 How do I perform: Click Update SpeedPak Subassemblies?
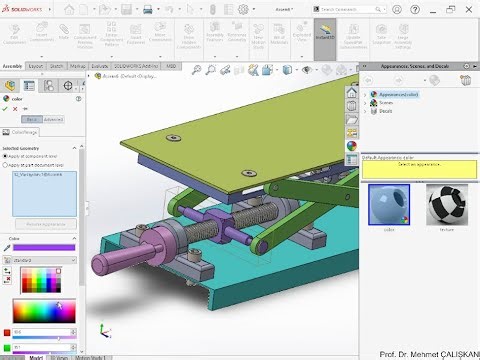click(353, 37)
